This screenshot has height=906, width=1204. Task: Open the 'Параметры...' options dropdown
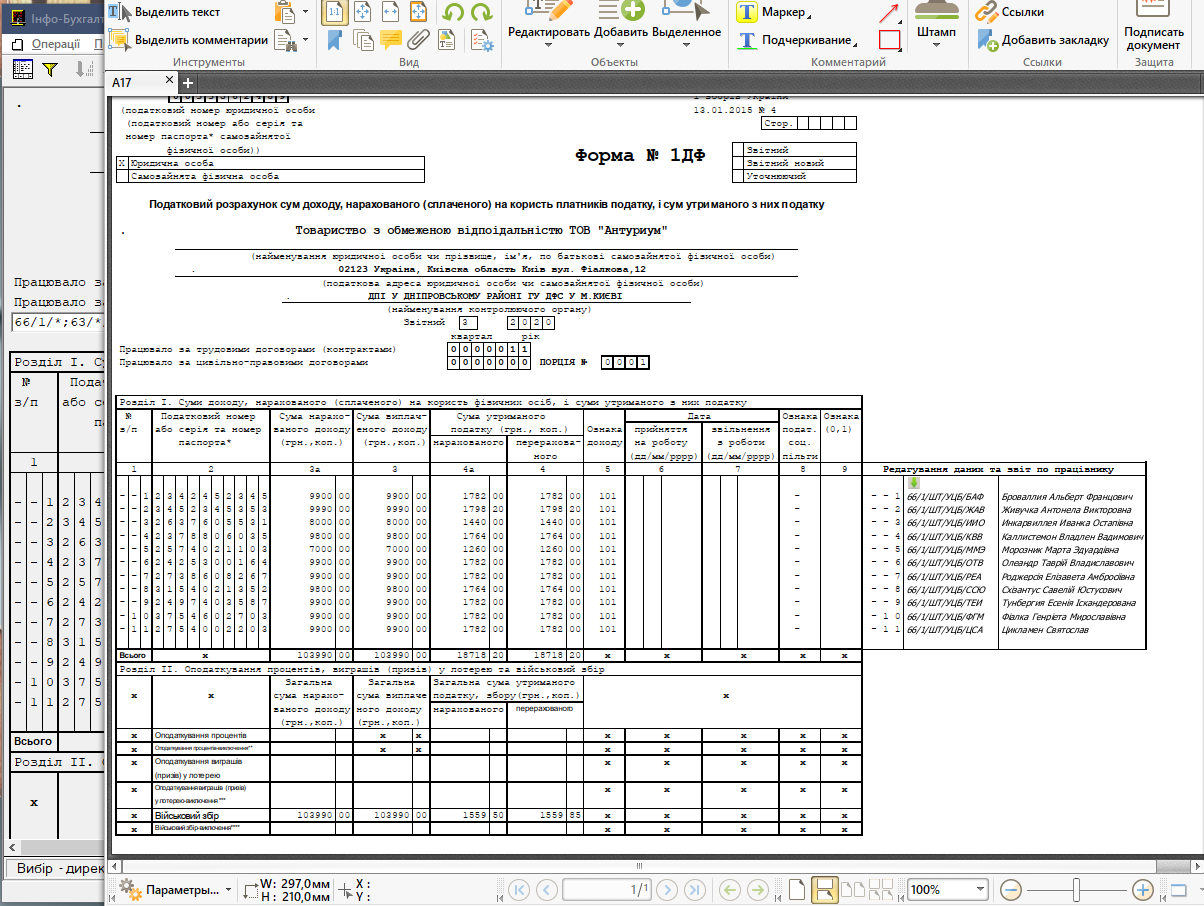(176, 889)
